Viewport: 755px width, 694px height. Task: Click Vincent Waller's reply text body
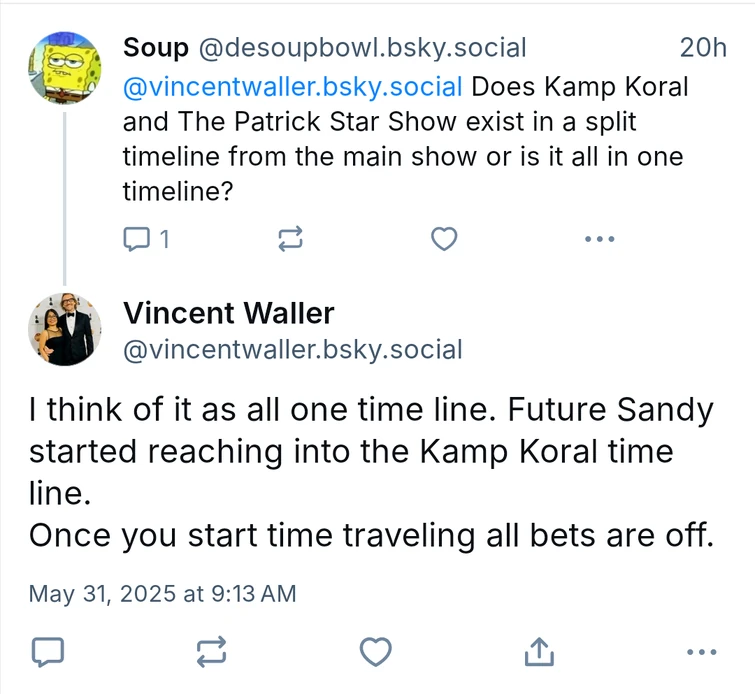(370, 472)
